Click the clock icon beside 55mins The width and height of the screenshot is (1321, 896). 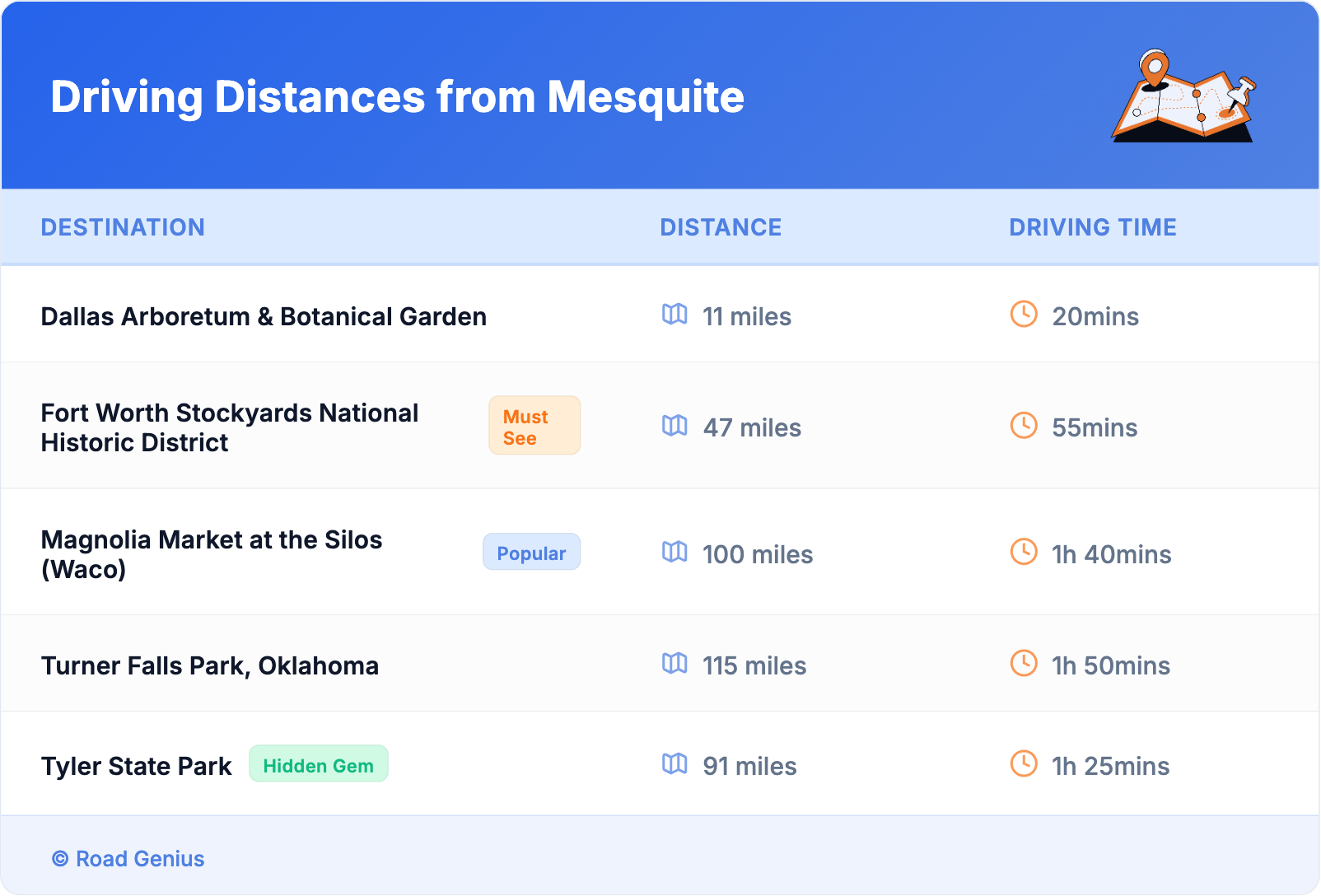pos(1024,426)
